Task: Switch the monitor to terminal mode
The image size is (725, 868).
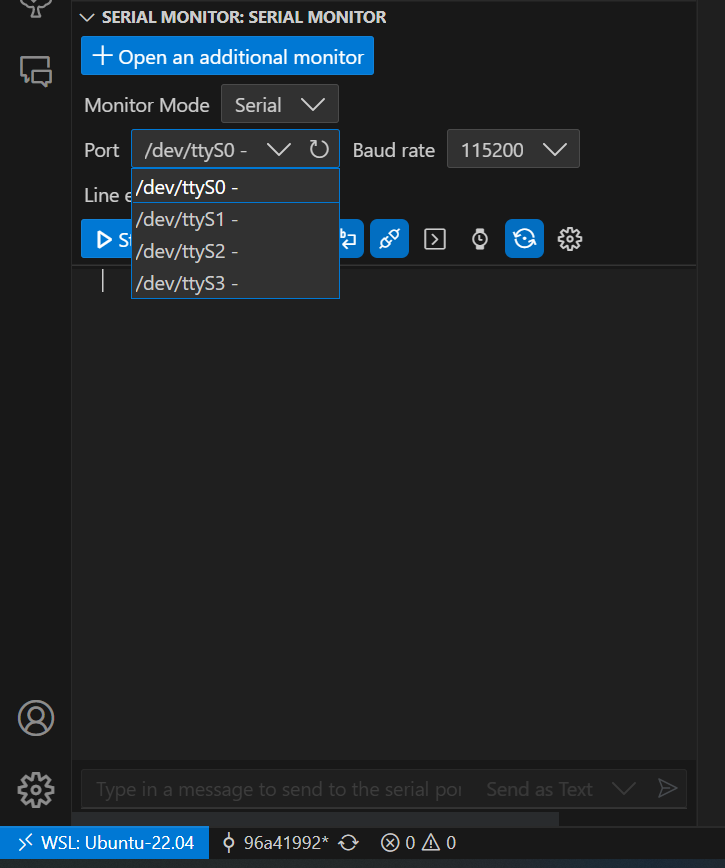Action: coord(434,238)
